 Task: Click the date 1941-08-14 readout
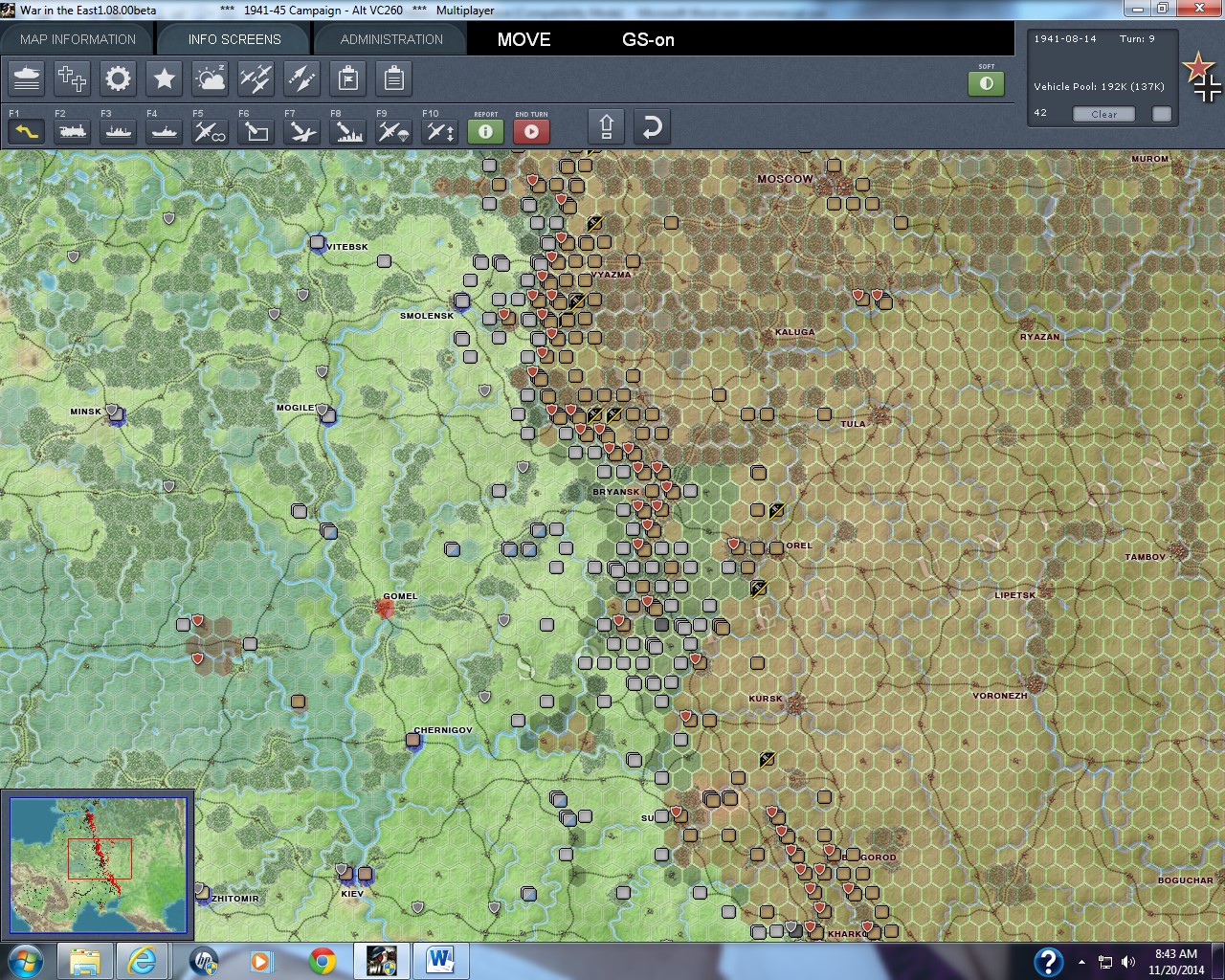pyautogui.click(x=1065, y=39)
